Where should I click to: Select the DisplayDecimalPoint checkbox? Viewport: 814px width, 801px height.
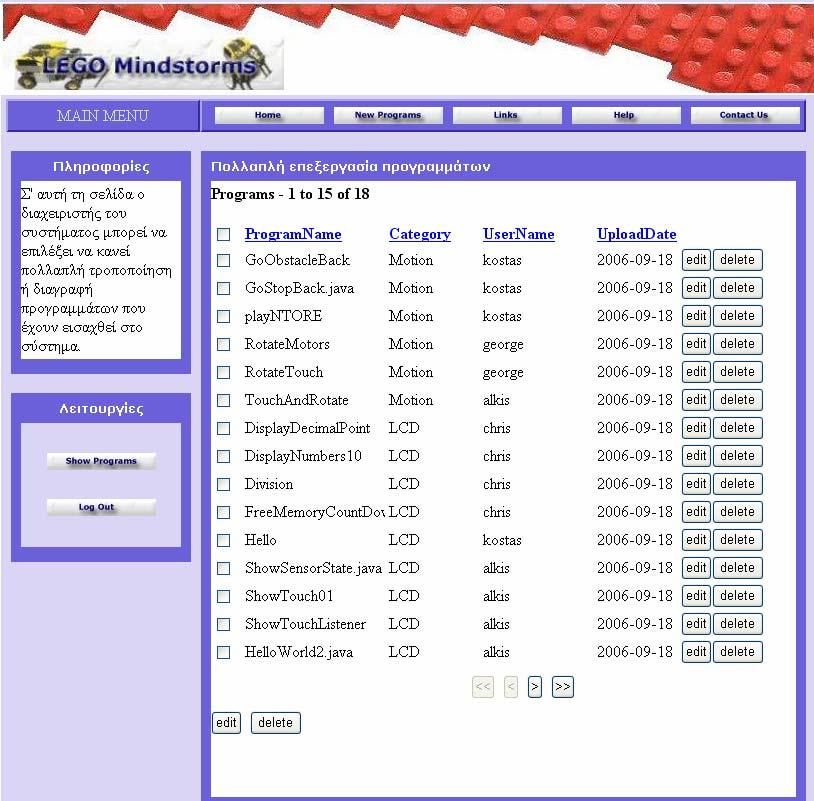223,428
